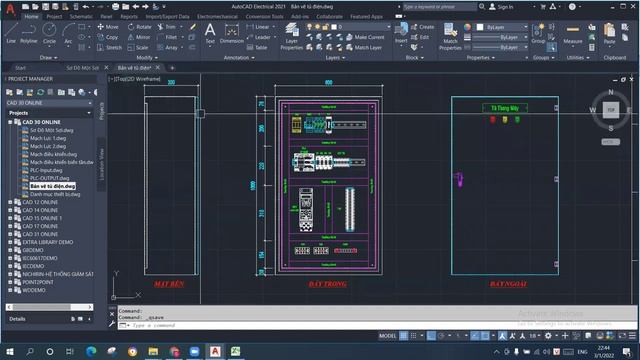Toggle polar tracking in status bar
Screen dimensions: 640x360
pos(442,336)
